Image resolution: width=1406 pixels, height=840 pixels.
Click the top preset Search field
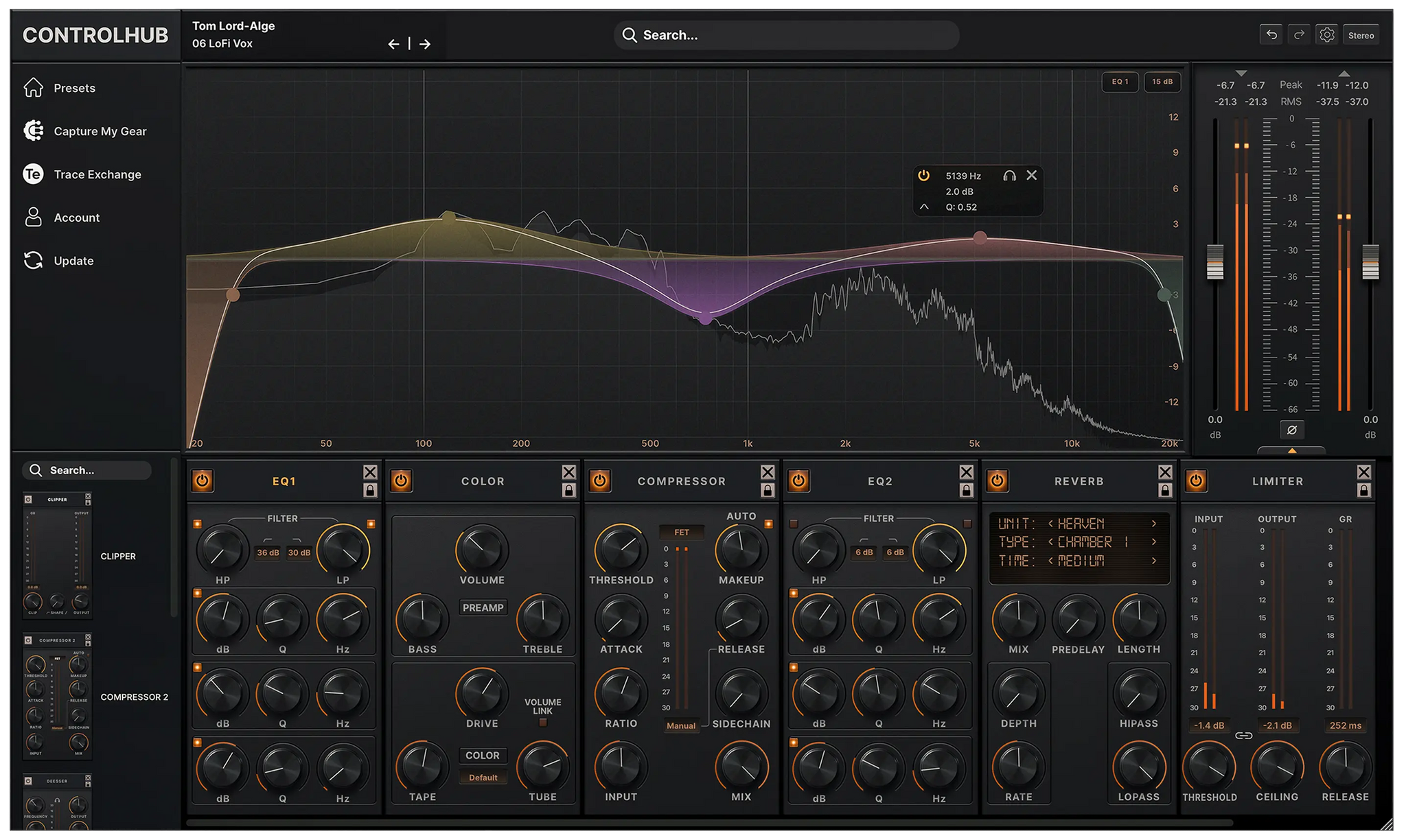[x=786, y=35]
